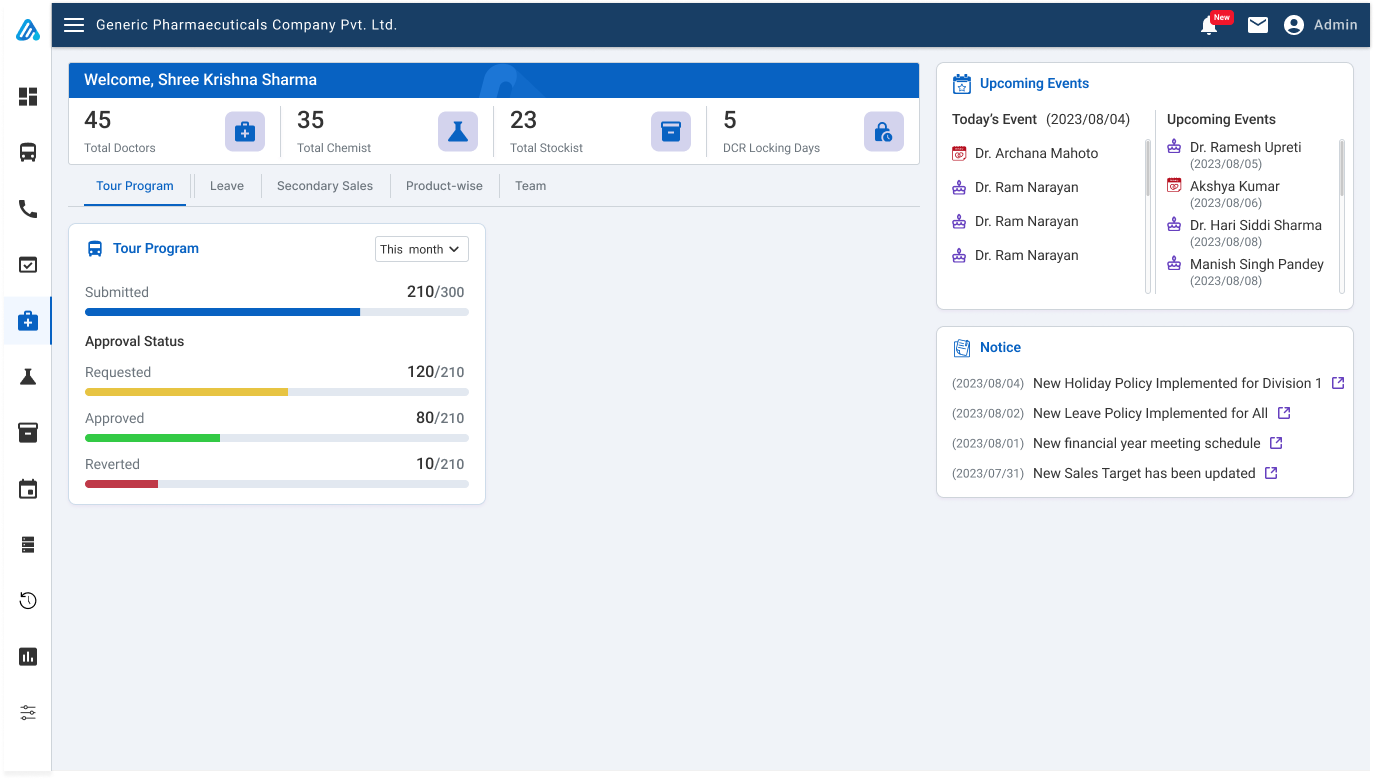Screen dimensions: 1374x780
Task: Open New financial year meeting schedule link
Action: [x=1276, y=443]
